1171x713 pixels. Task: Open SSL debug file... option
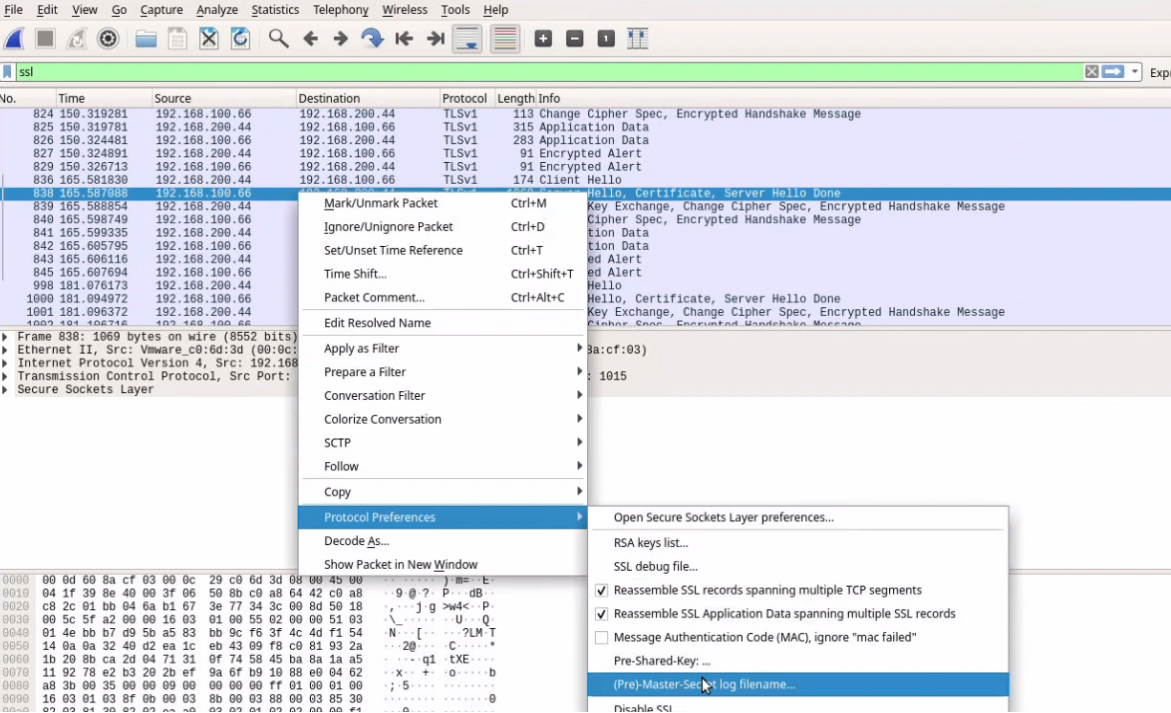tap(798, 567)
